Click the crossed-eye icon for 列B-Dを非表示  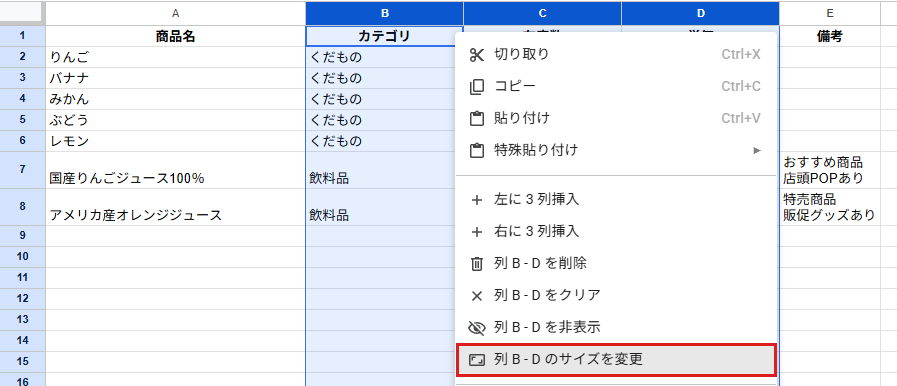click(477, 328)
